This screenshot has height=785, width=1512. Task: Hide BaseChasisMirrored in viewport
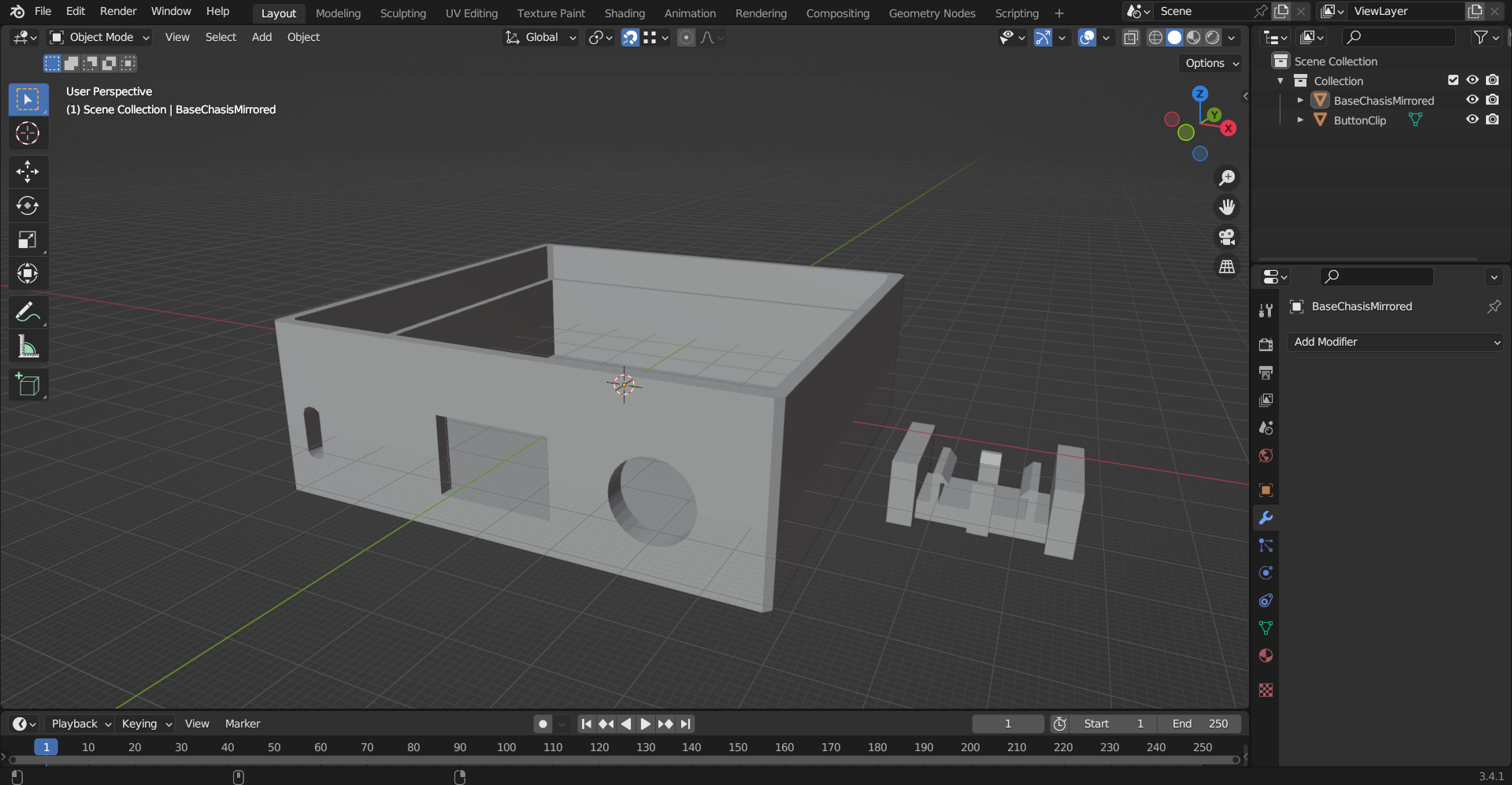[x=1472, y=100]
